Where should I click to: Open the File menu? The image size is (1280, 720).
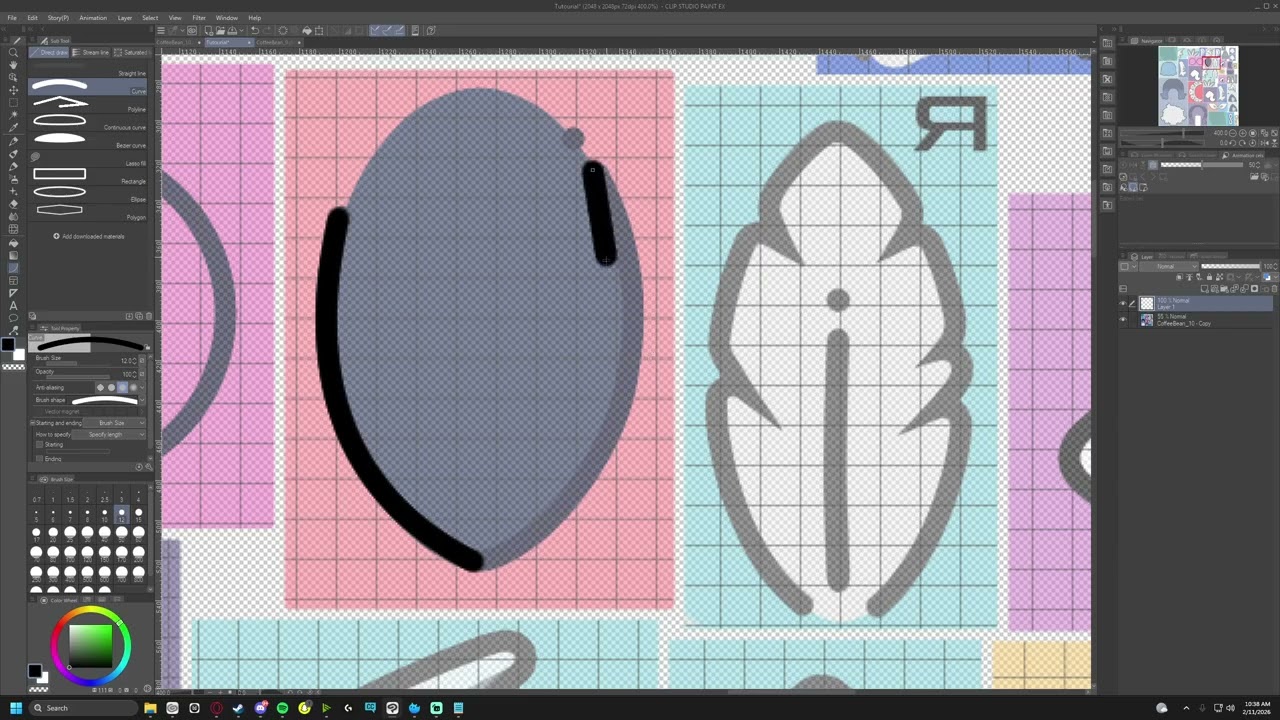tap(12, 18)
